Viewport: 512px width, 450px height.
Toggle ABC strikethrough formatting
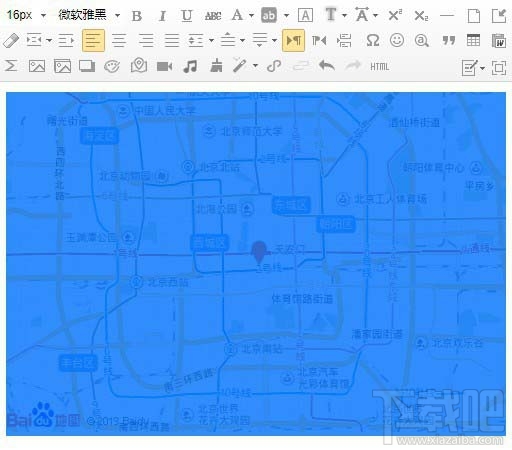point(213,16)
